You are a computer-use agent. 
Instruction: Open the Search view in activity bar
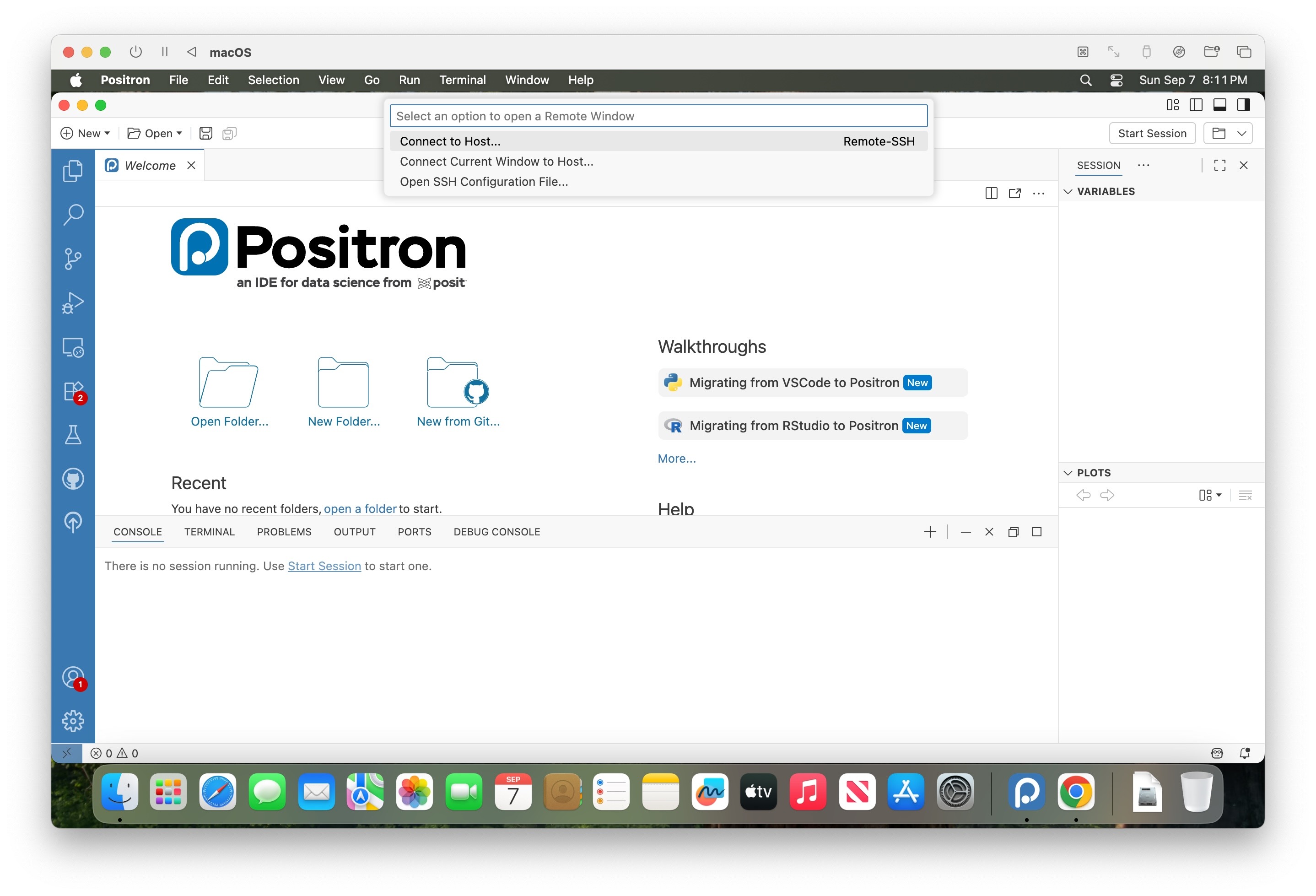pyautogui.click(x=72, y=215)
